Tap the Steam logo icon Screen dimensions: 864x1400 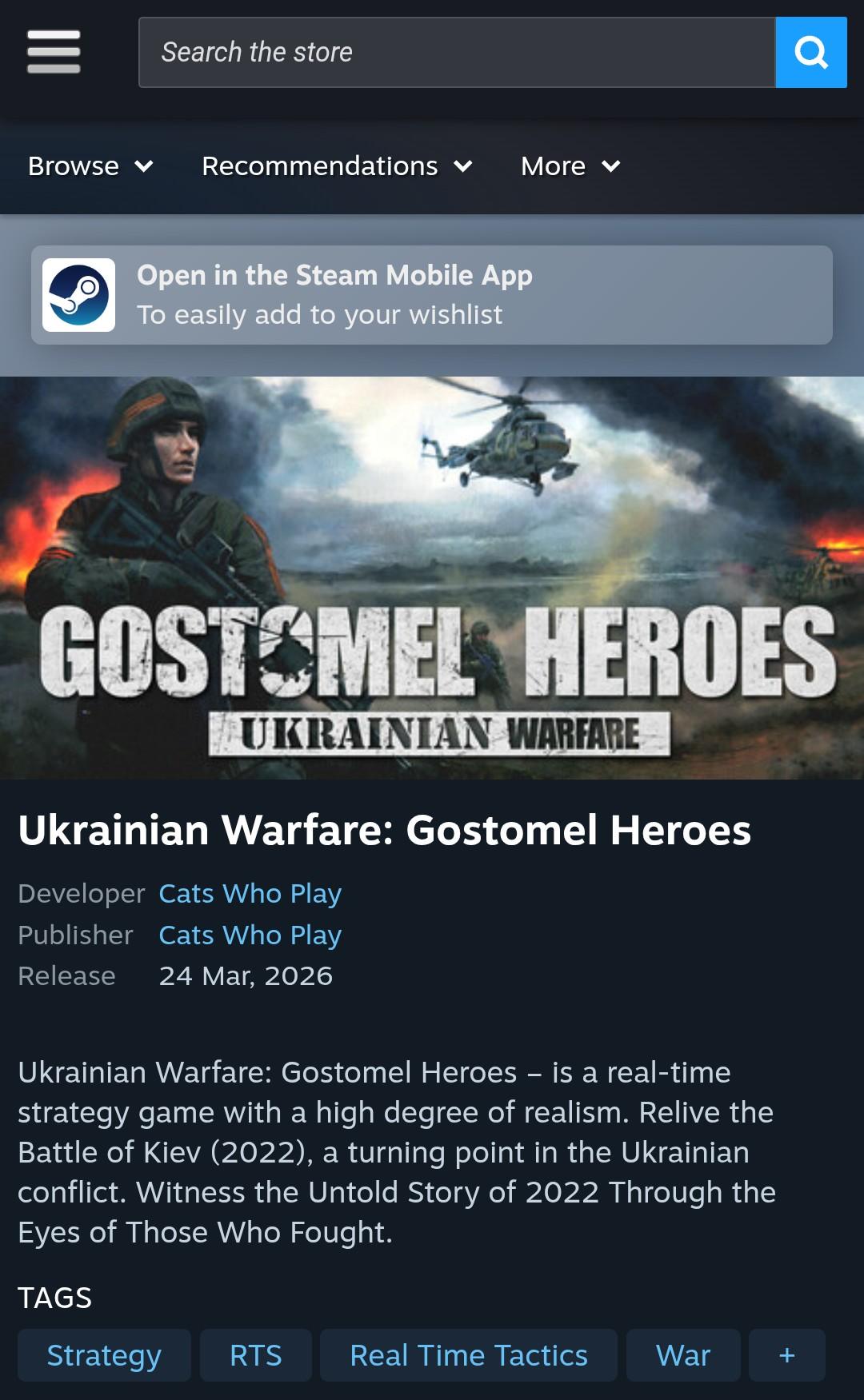pos(78,295)
